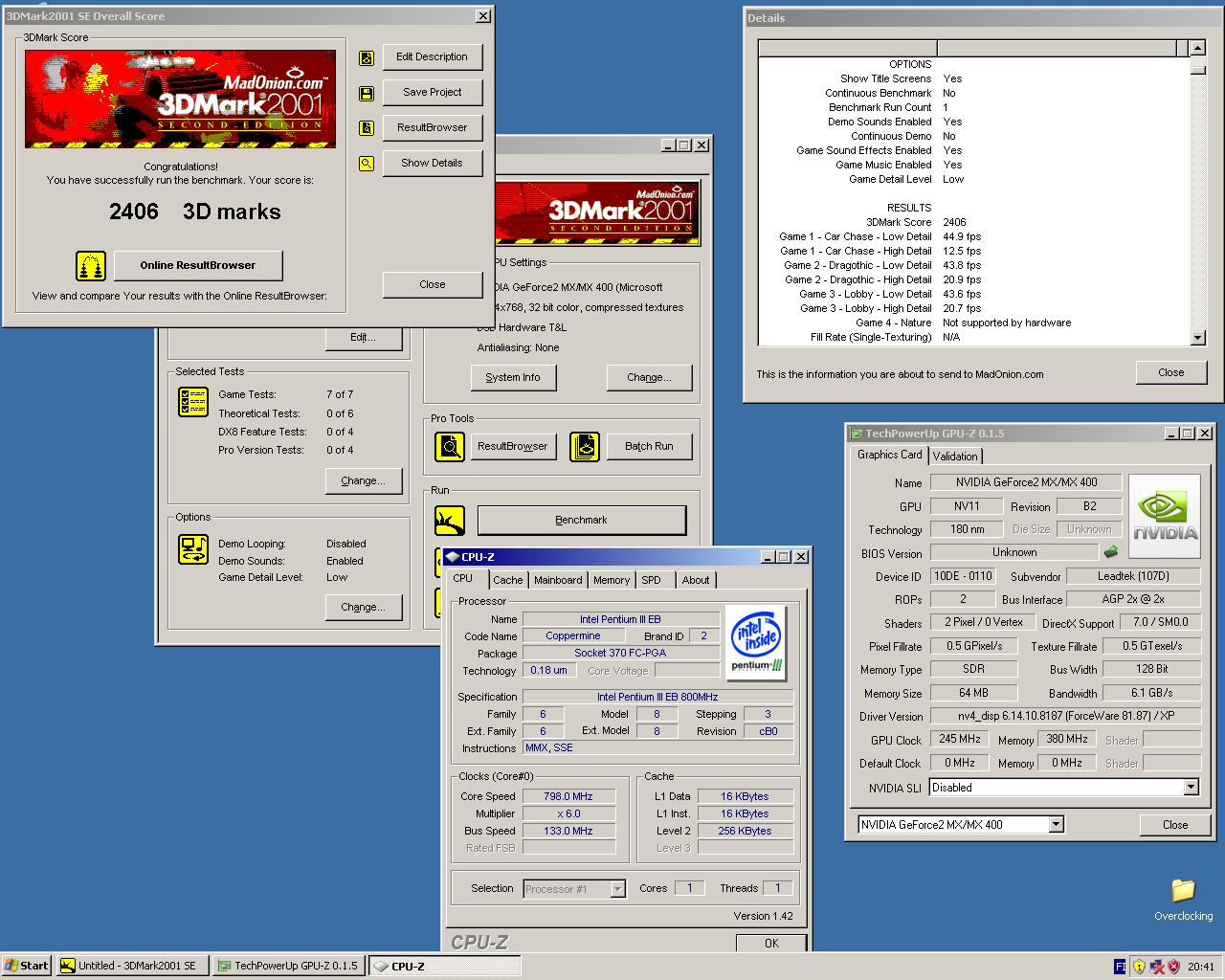
Task: Click the security shield tray icon
Action: pyautogui.click(x=1139, y=967)
